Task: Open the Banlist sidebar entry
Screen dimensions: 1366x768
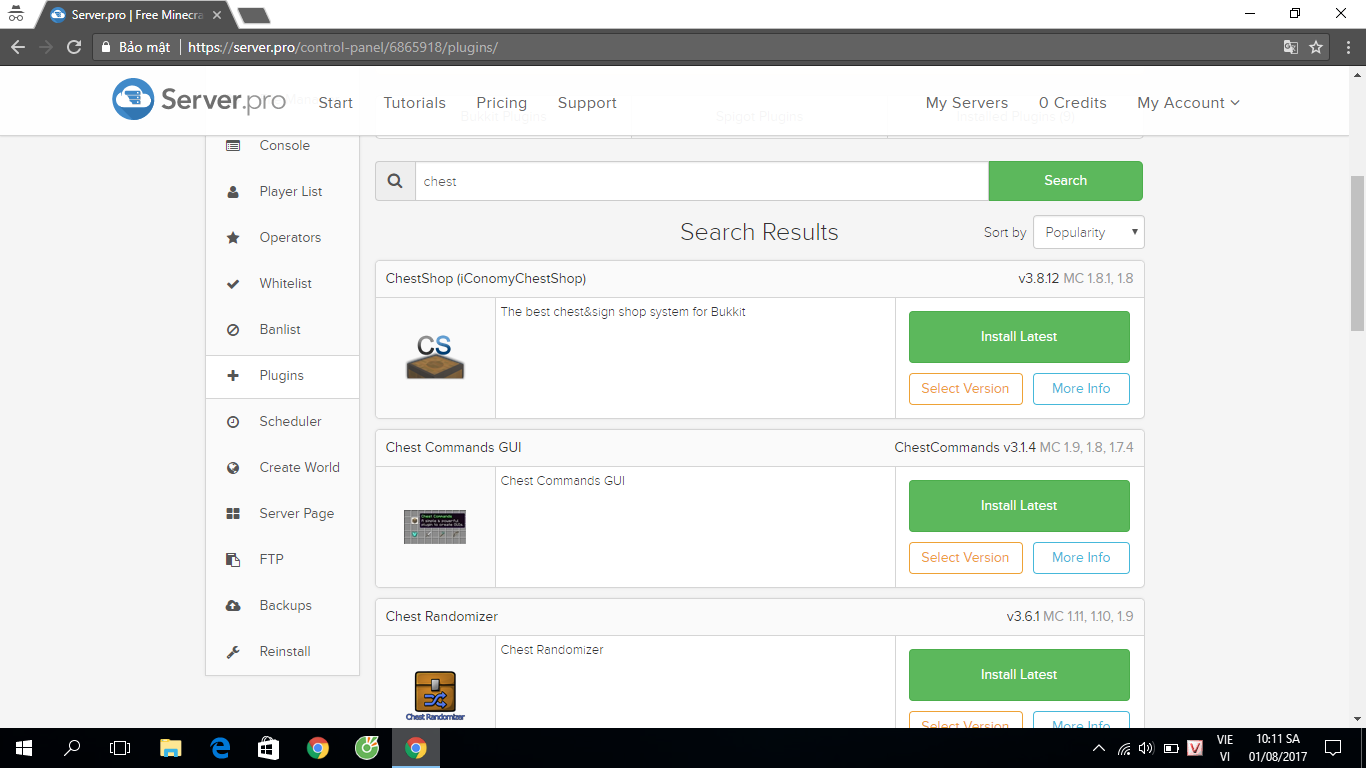Action: pyautogui.click(x=282, y=330)
